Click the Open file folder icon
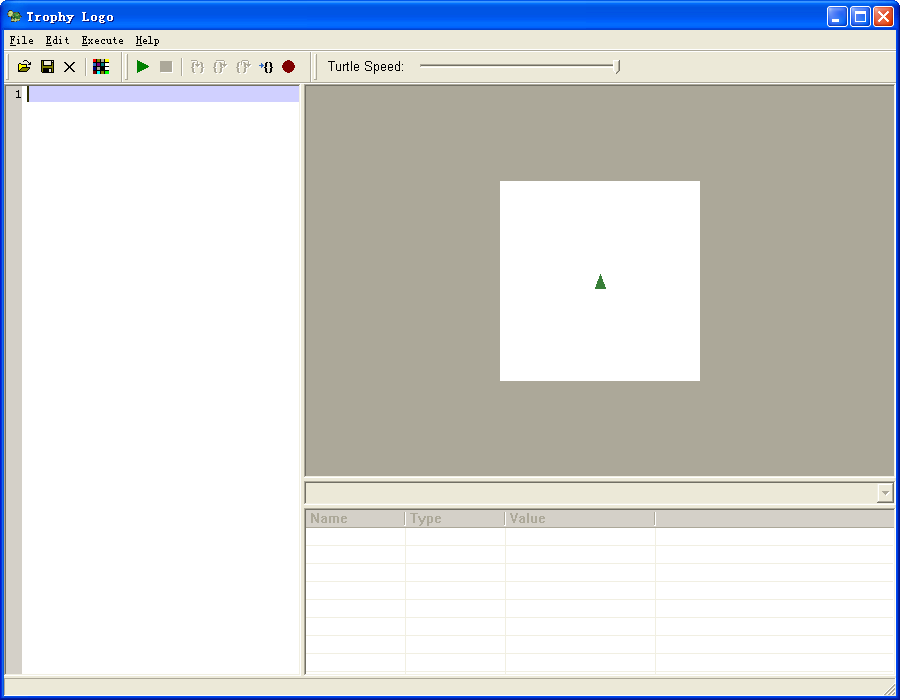Screen dimensions: 900x700 pyautogui.click(x=25, y=67)
